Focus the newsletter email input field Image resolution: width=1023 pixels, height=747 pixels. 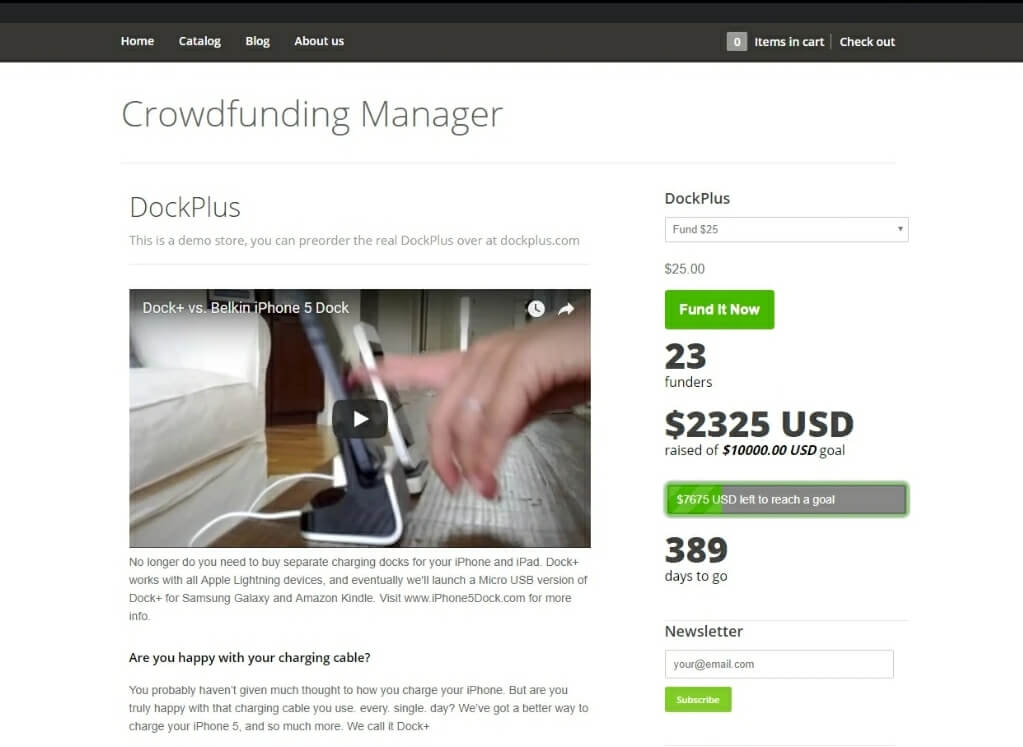[779, 664]
